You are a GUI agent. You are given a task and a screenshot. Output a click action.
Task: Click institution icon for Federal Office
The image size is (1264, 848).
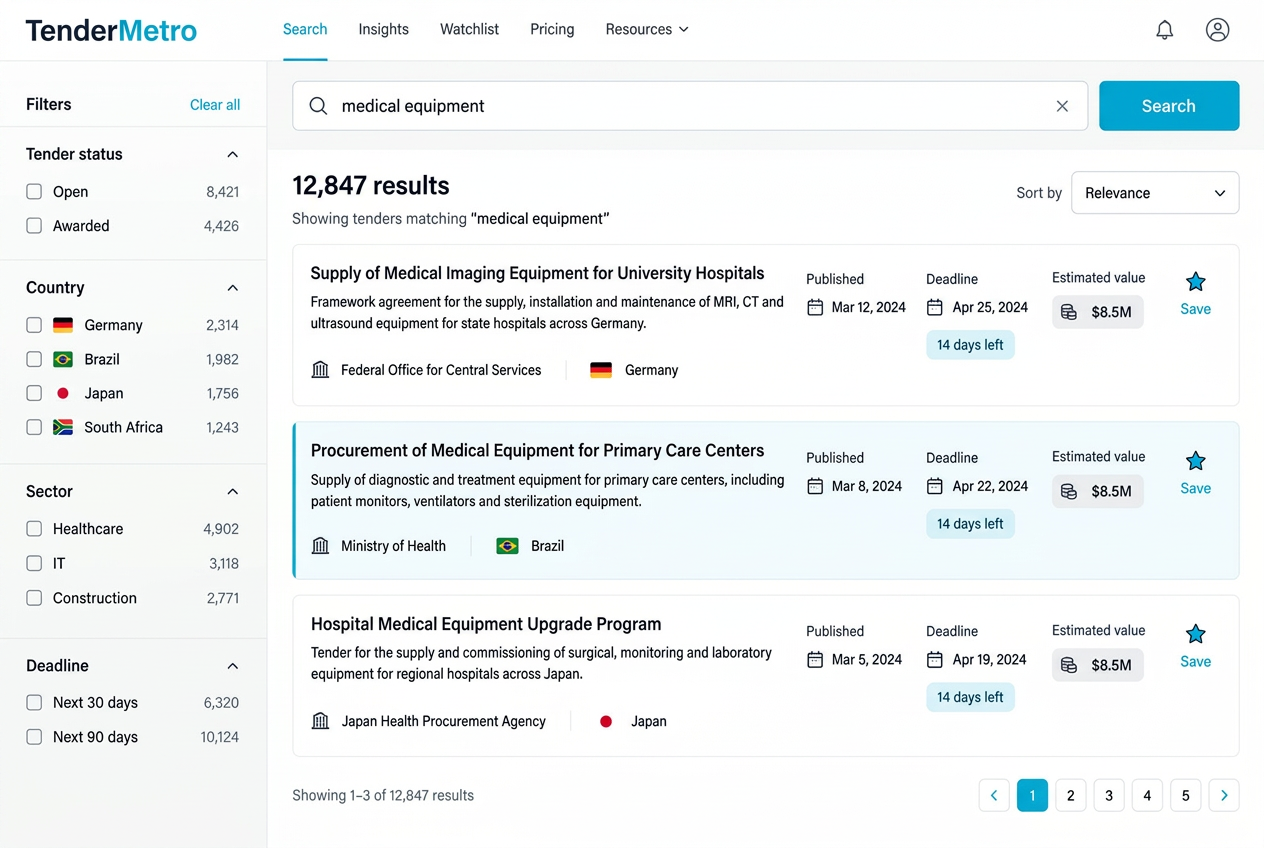(x=320, y=370)
